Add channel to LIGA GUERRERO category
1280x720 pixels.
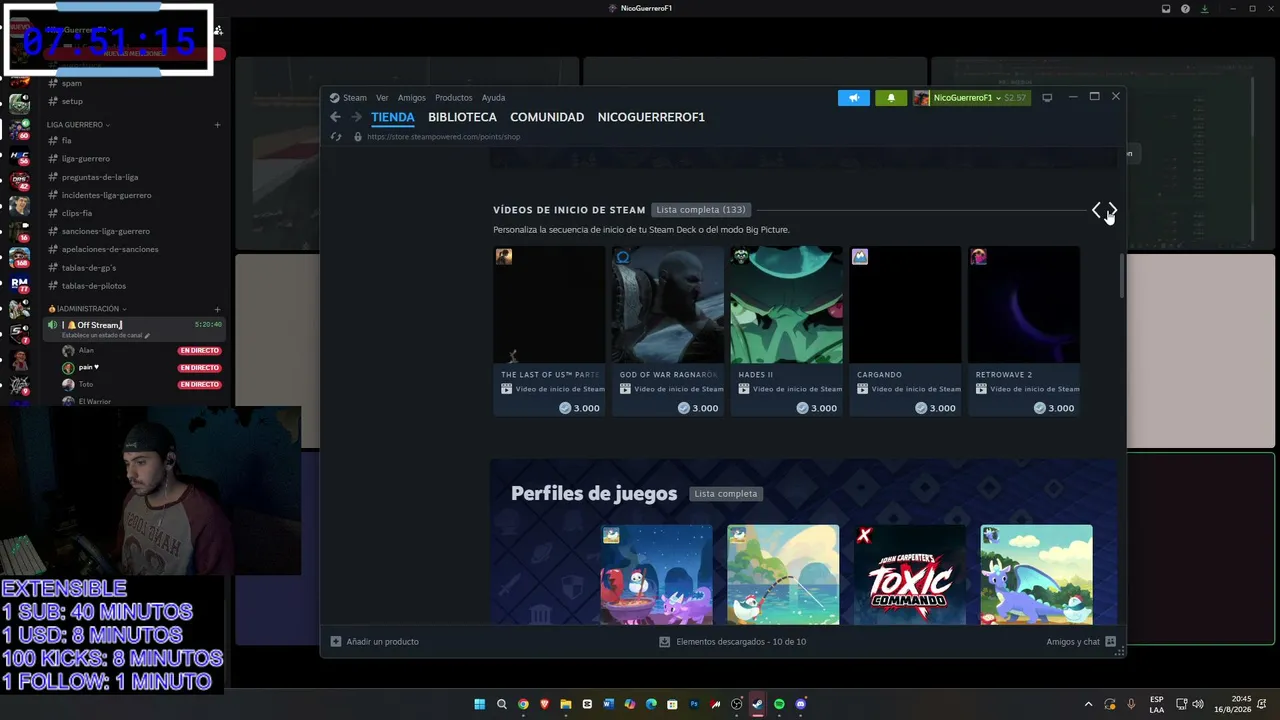point(217,125)
